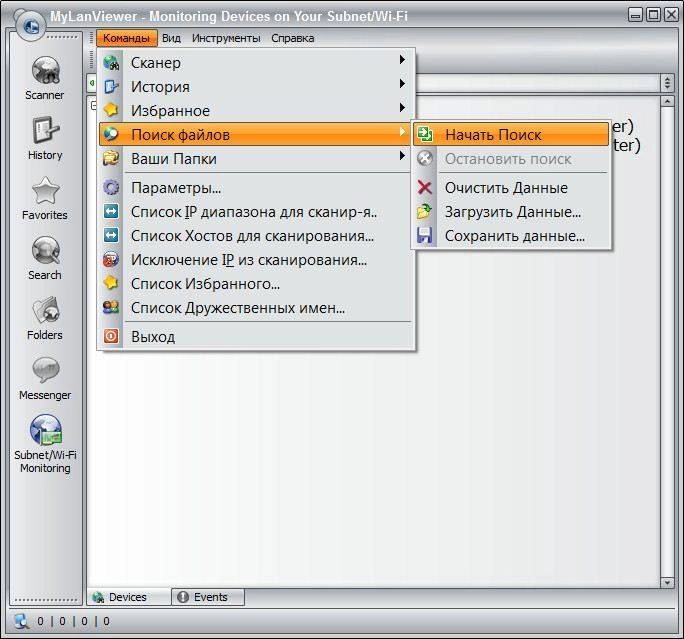Screen dimensions: 684x639
Task: Click red X icon beside Очистить Данные
Action: pos(425,188)
